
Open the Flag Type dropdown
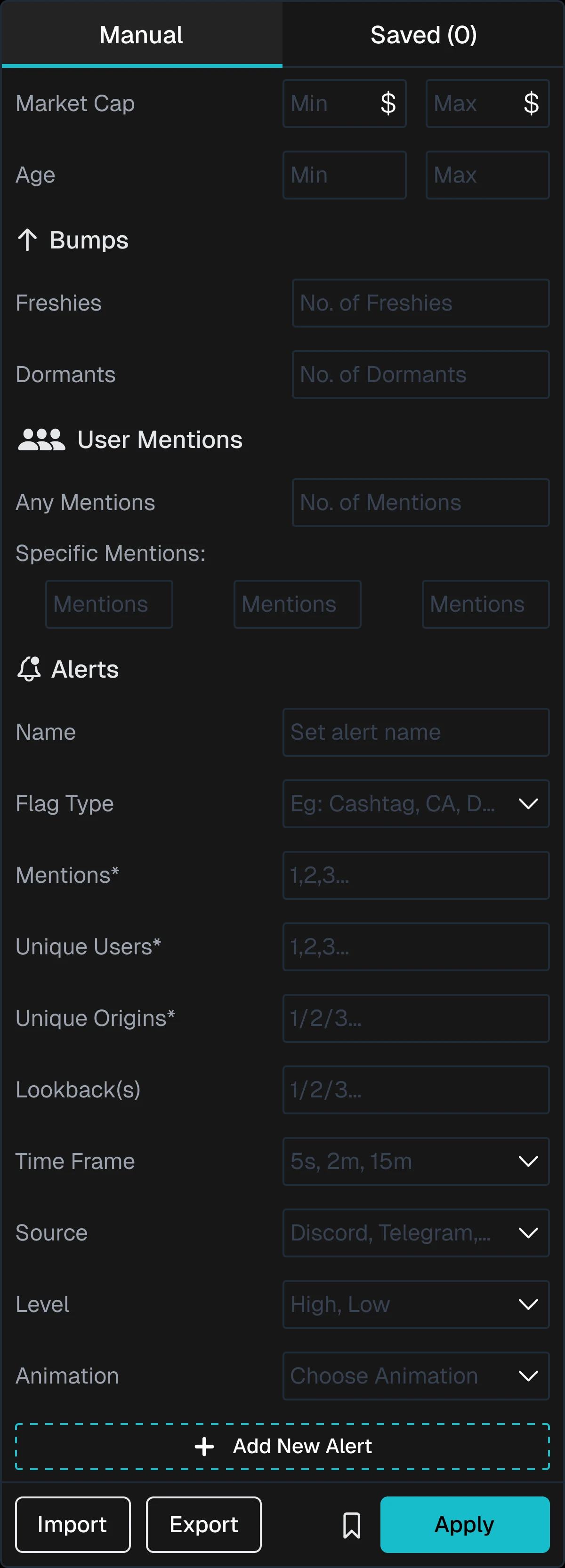click(416, 803)
